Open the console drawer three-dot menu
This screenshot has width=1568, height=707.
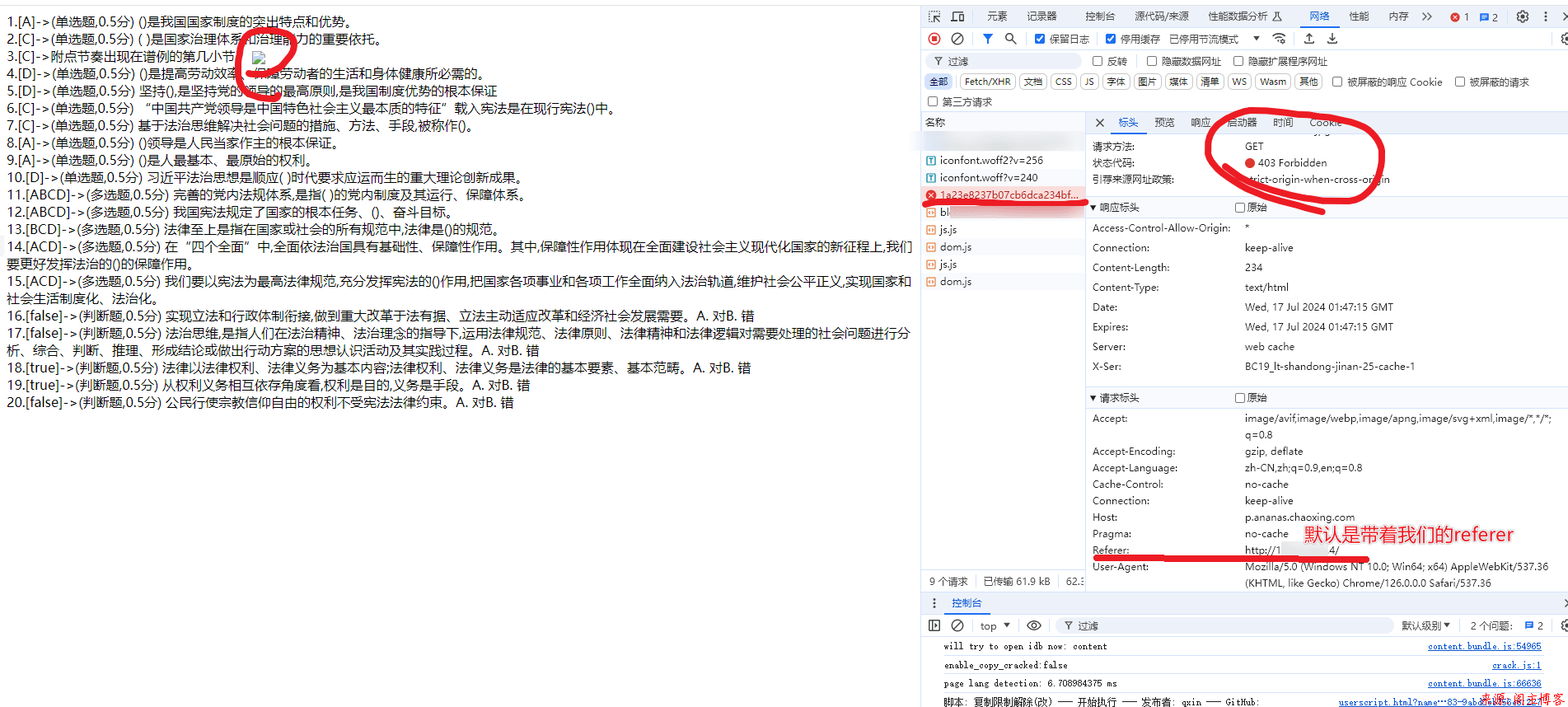pyautogui.click(x=934, y=603)
